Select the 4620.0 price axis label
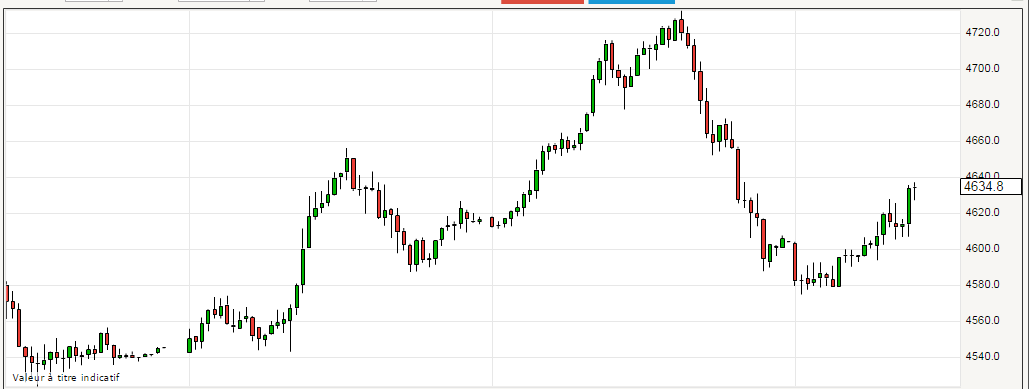The width and height of the screenshot is (1029, 389). coord(982,213)
